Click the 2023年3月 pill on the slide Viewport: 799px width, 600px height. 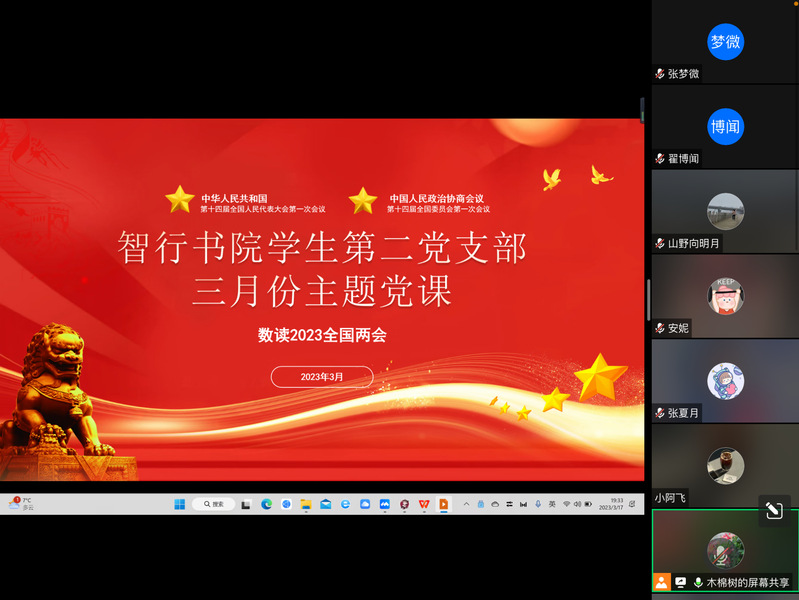pyautogui.click(x=322, y=377)
